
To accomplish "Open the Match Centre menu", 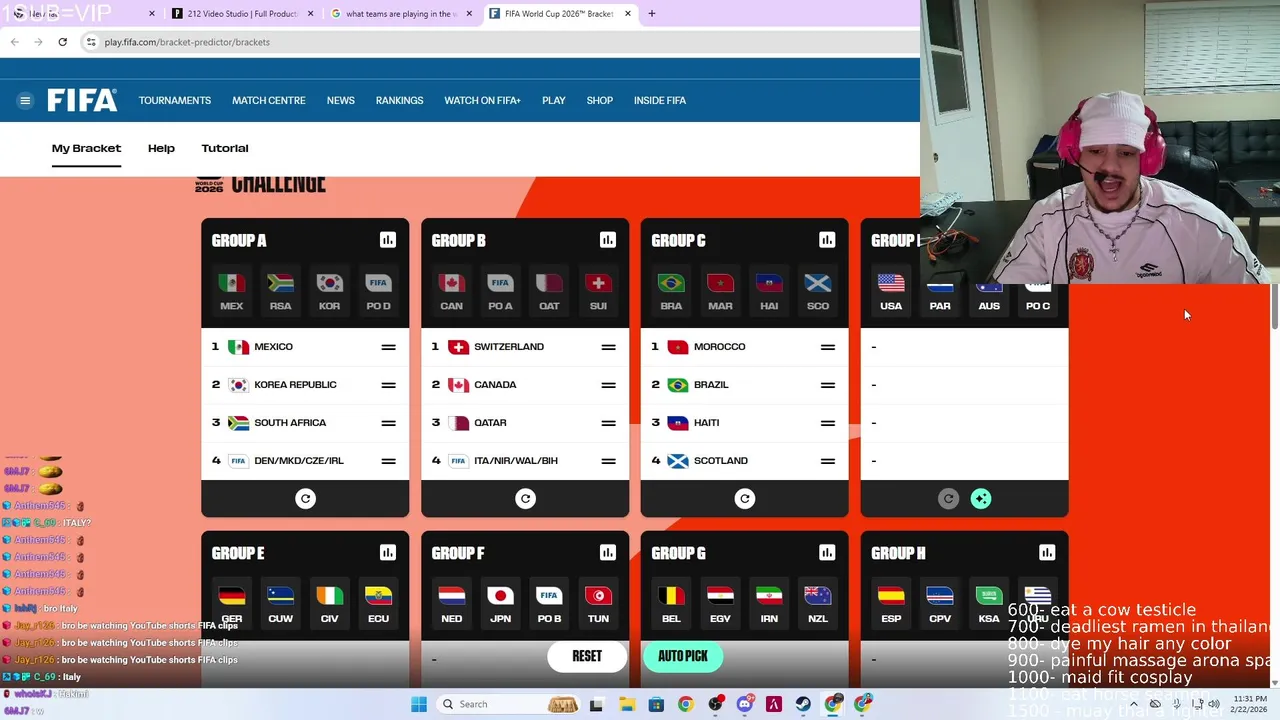I will coord(269,100).
